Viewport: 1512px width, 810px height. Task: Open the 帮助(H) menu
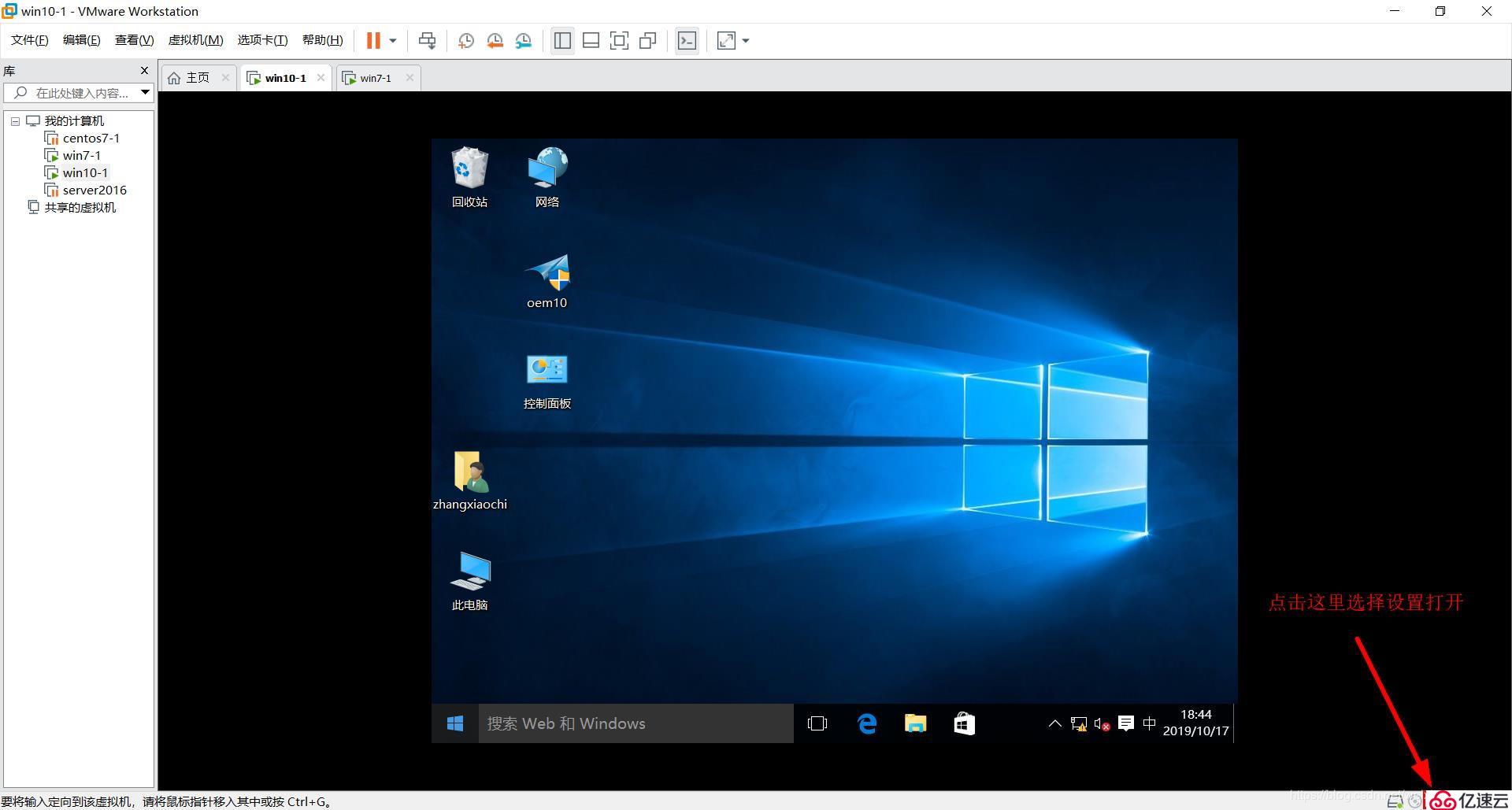click(323, 40)
